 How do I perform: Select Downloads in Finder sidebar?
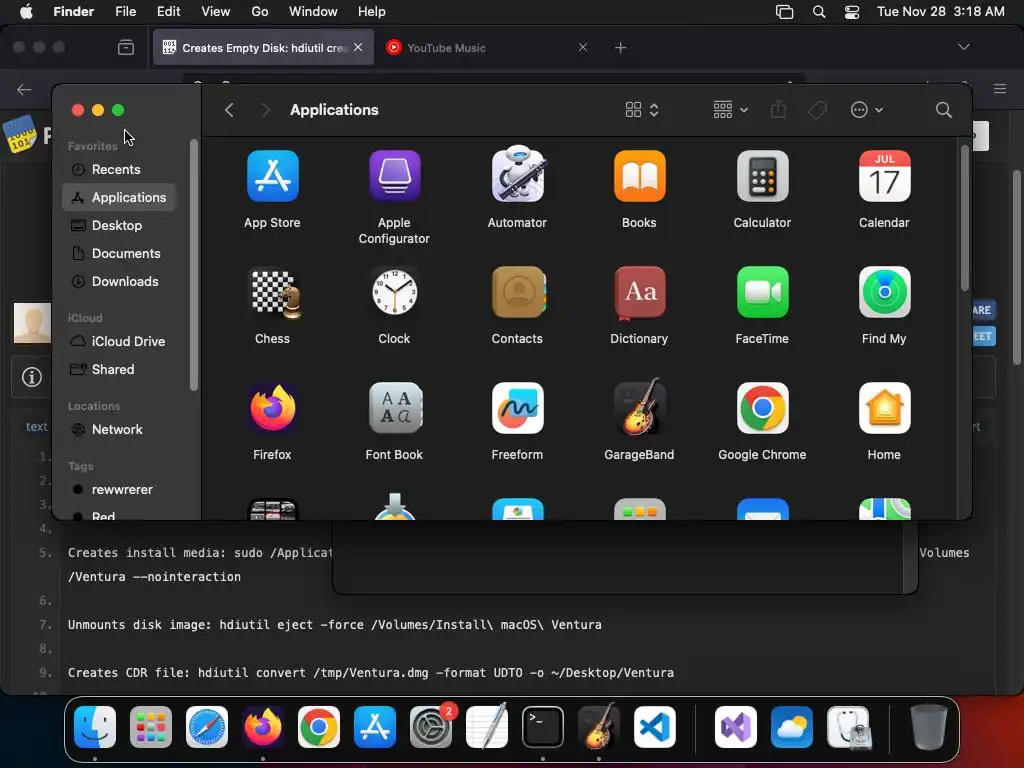pos(119,281)
